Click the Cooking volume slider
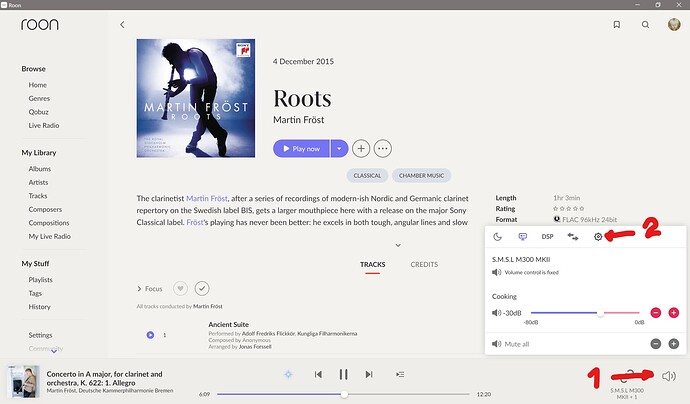The image size is (690, 404). click(x=585, y=313)
